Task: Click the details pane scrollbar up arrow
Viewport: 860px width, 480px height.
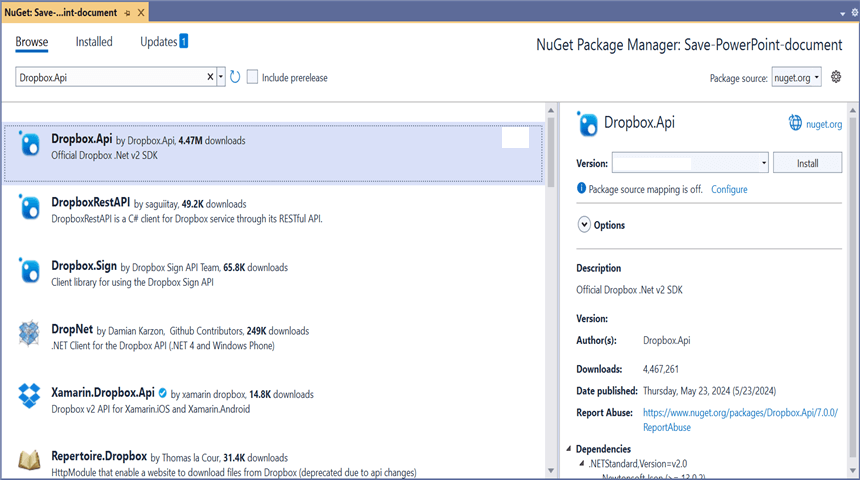Action: click(852, 110)
